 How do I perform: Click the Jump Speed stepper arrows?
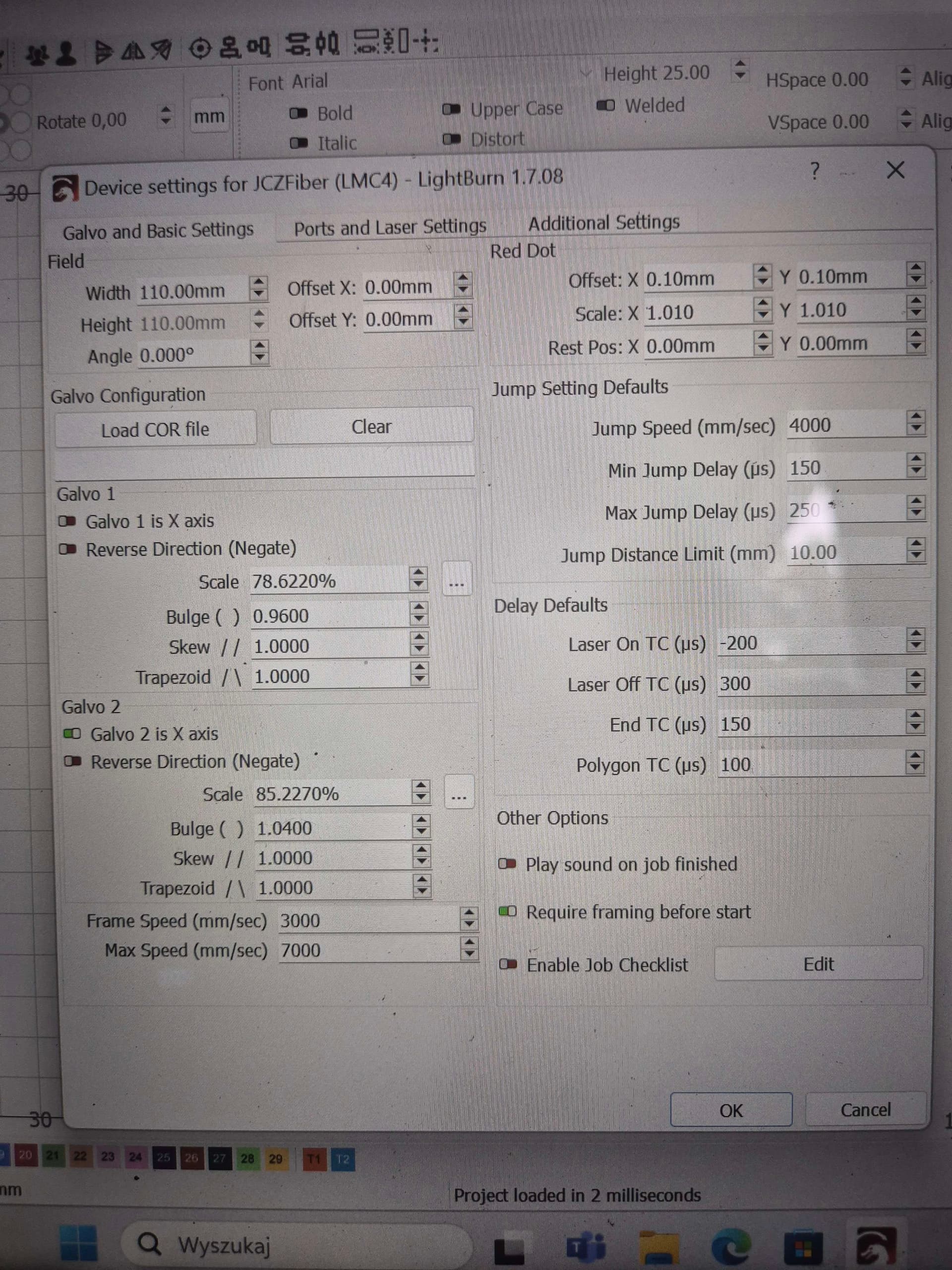click(916, 423)
